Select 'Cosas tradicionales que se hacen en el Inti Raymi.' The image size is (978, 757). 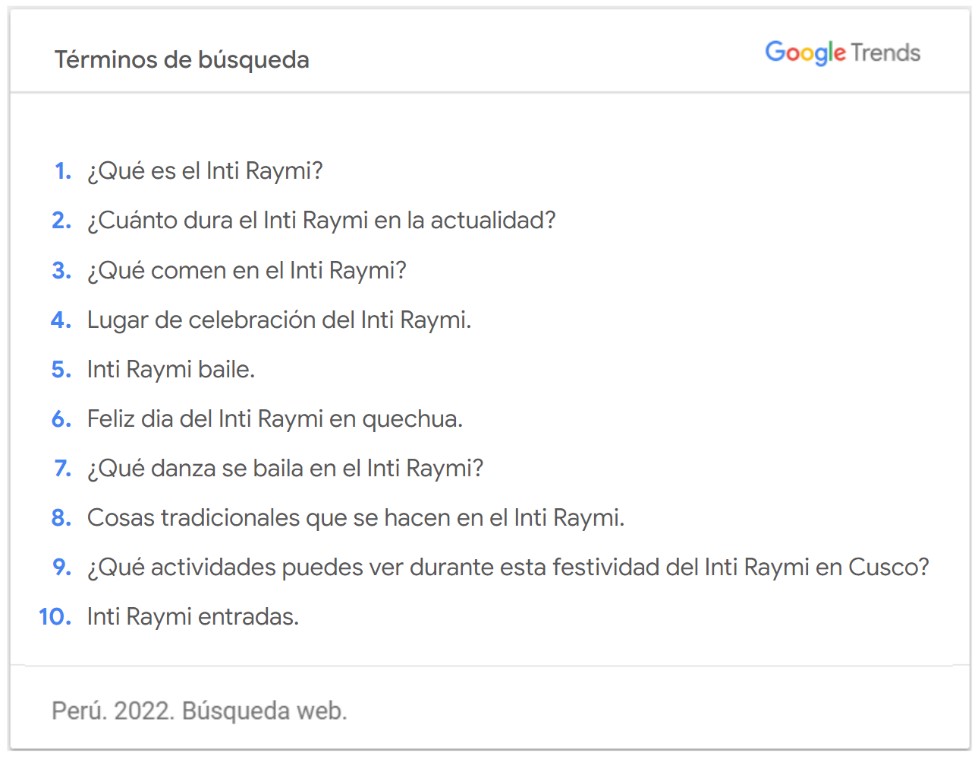pos(356,518)
